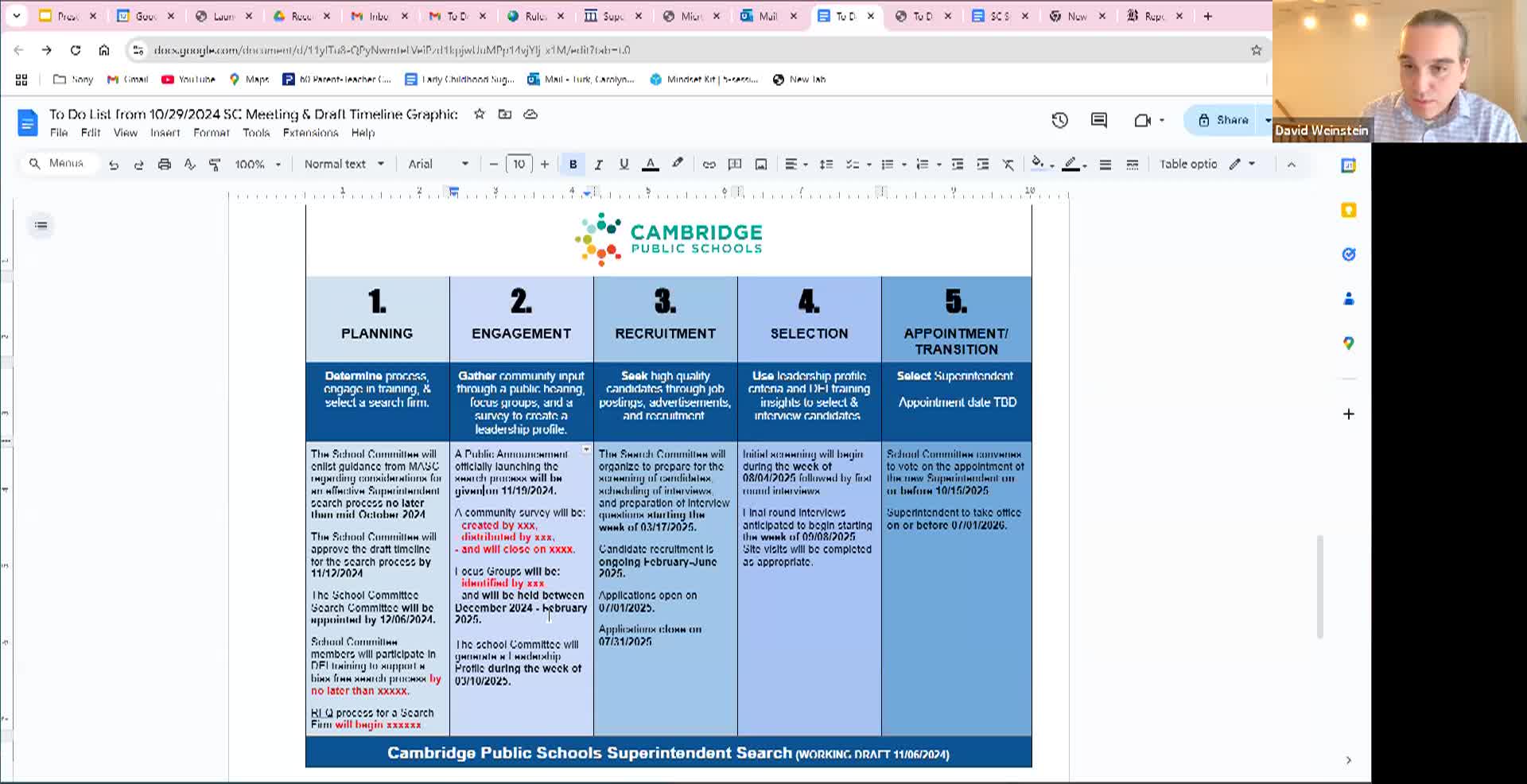
Task: Open the cell background fill color
Action: pyautogui.click(x=1037, y=165)
